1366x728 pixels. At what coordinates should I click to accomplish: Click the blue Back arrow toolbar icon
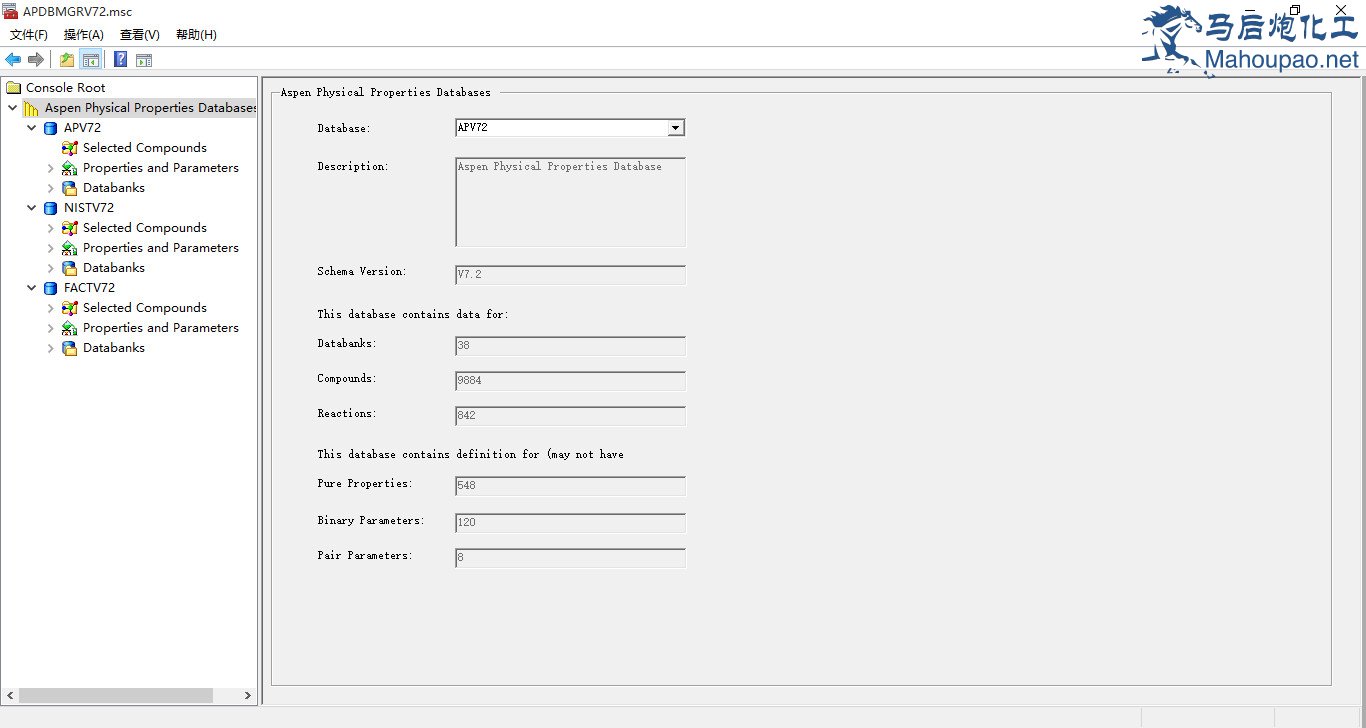[x=13, y=60]
